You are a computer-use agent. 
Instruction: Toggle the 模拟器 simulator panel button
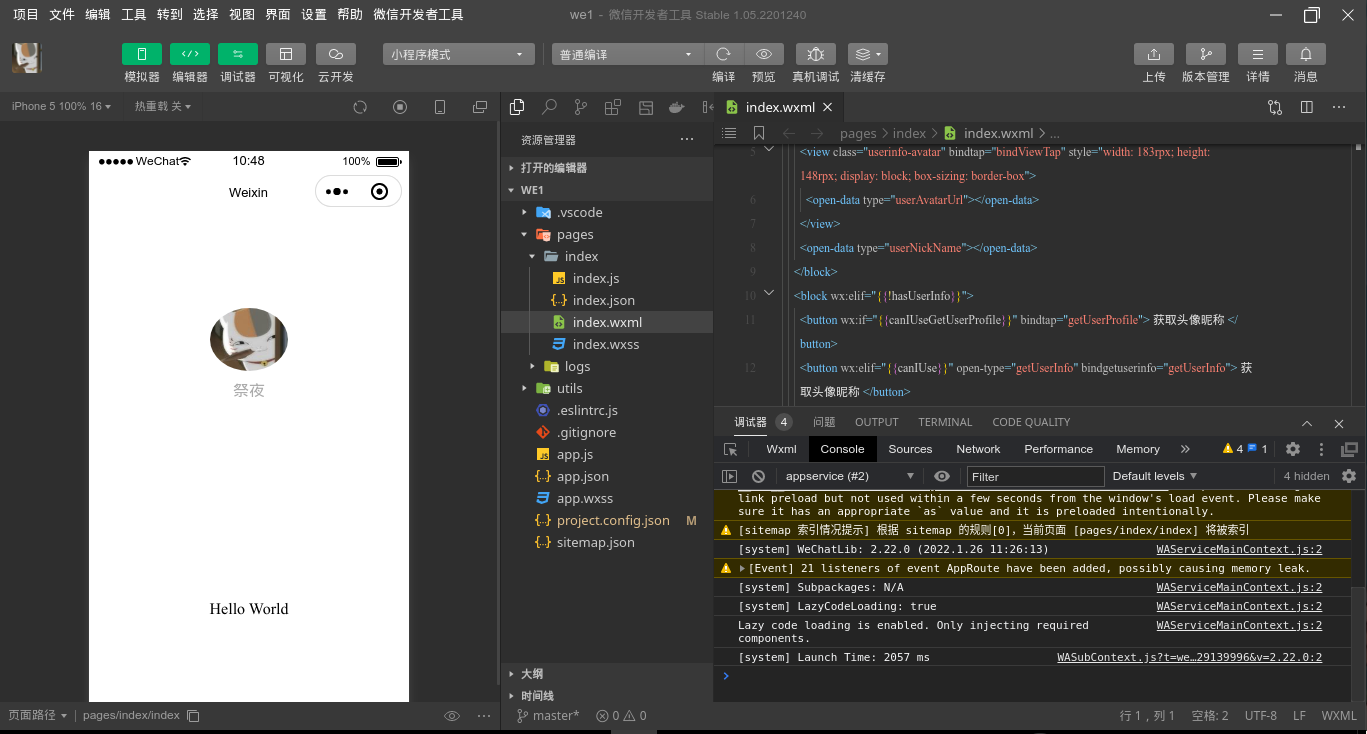point(142,54)
